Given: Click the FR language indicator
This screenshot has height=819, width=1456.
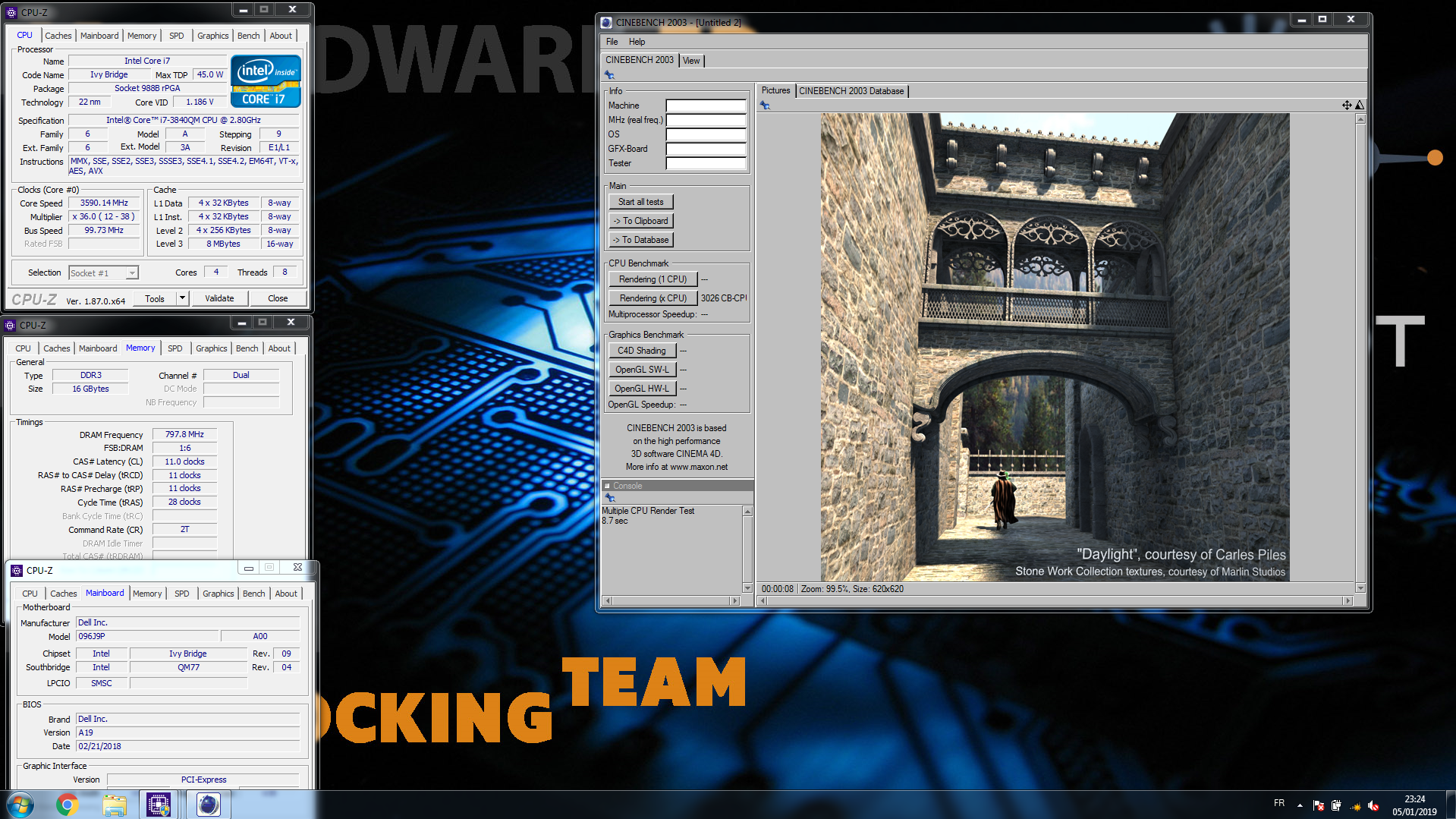Looking at the screenshot, I should 1279,803.
